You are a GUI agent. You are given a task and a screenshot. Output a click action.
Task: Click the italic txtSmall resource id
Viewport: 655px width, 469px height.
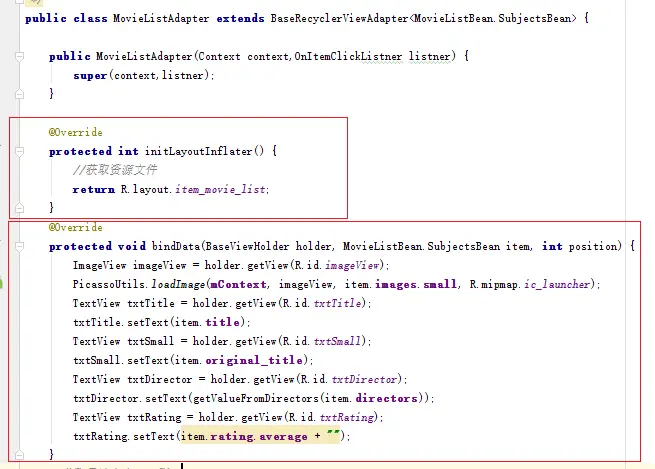(x=337, y=341)
